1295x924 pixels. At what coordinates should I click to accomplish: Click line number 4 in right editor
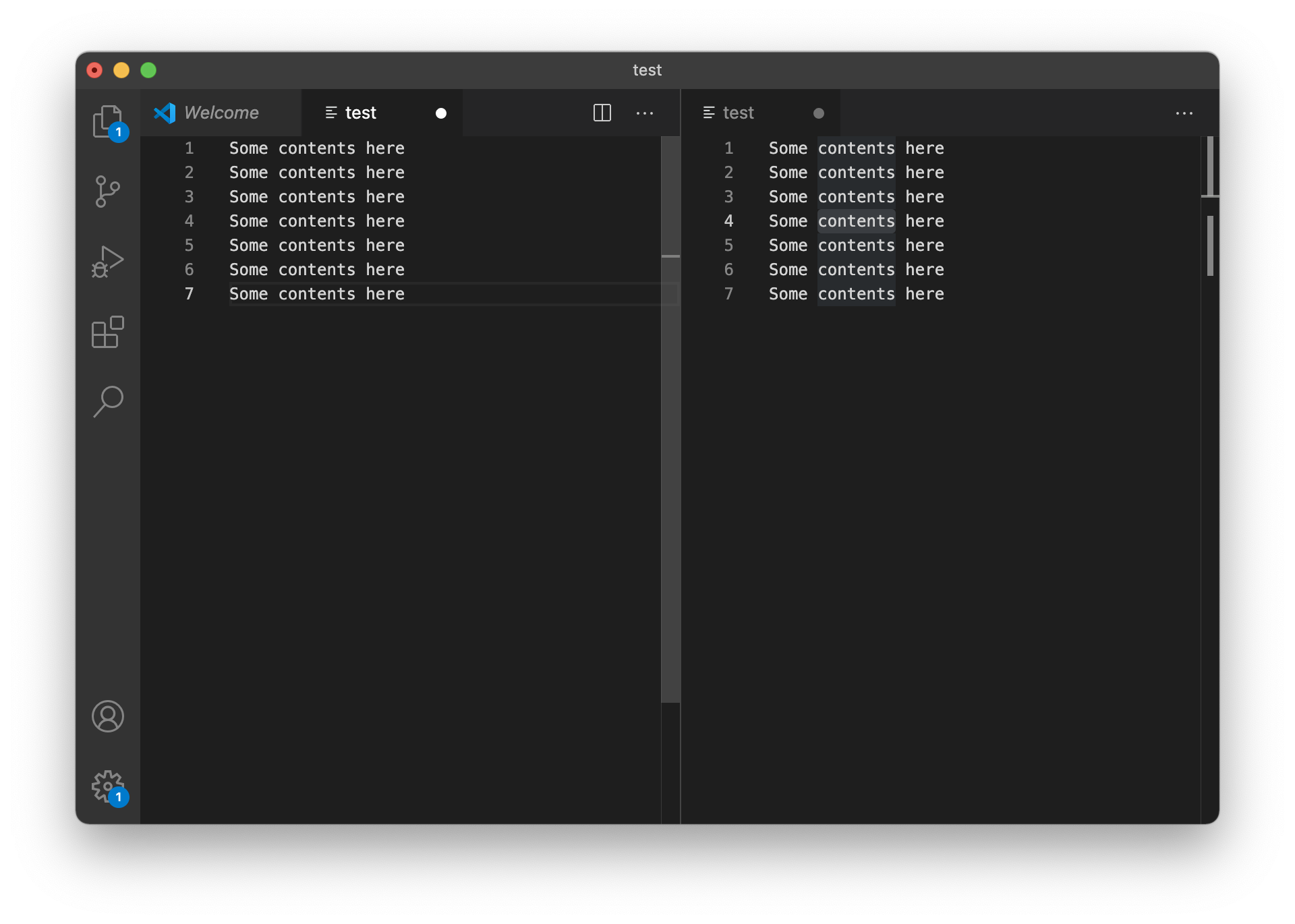click(x=729, y=221)
